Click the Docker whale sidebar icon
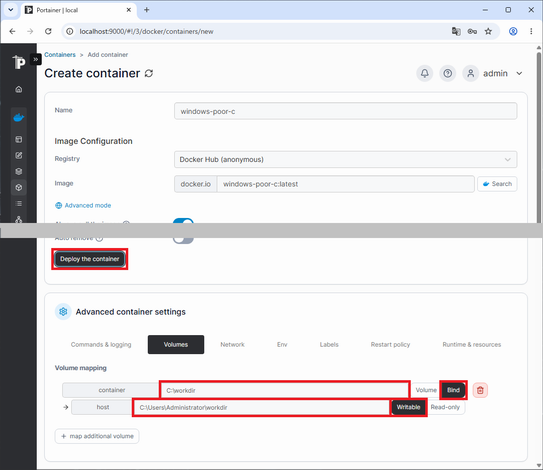543x470 pixels. coord(19,118)
